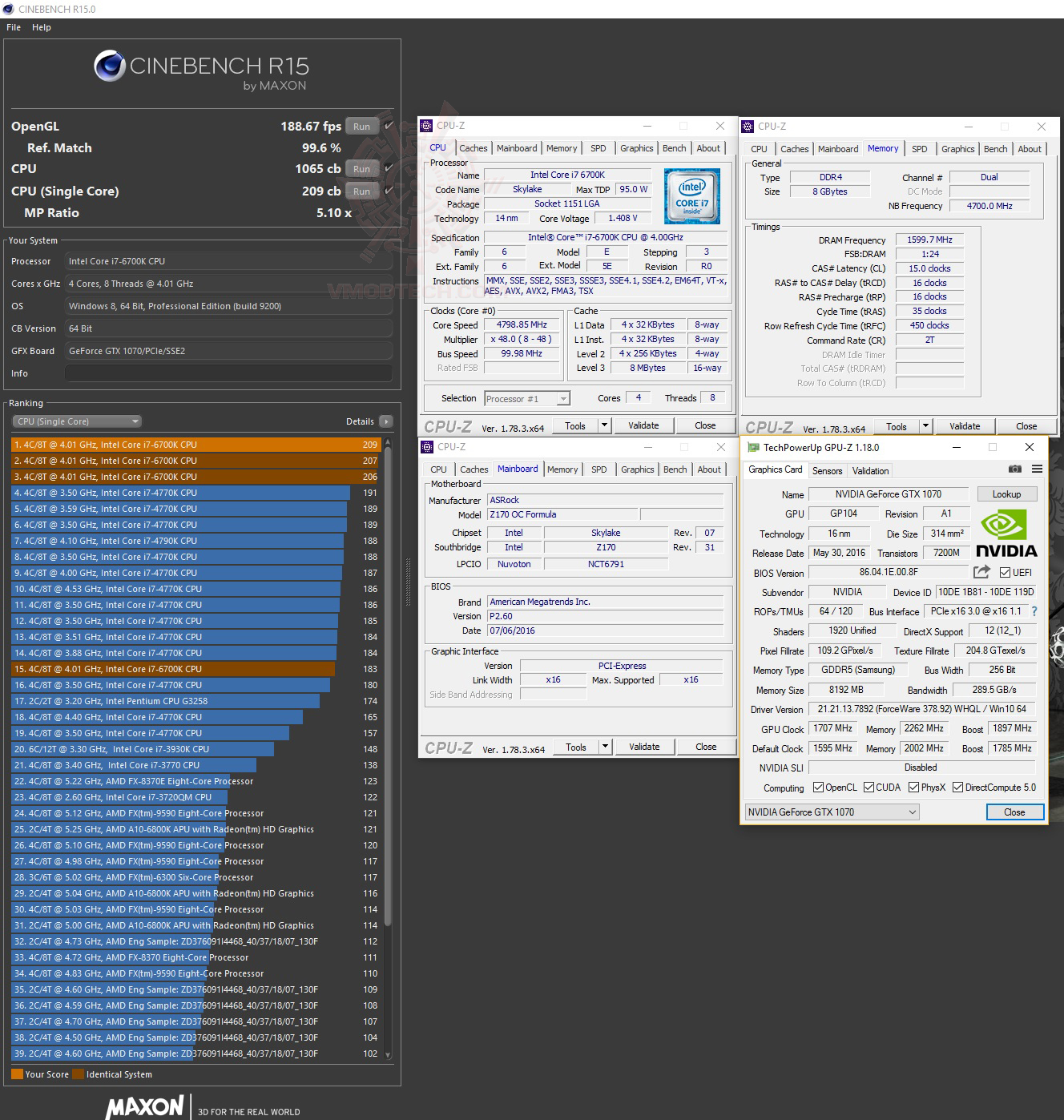Click the ASRock manufacturer value in CPU-Z

(605, 500)
